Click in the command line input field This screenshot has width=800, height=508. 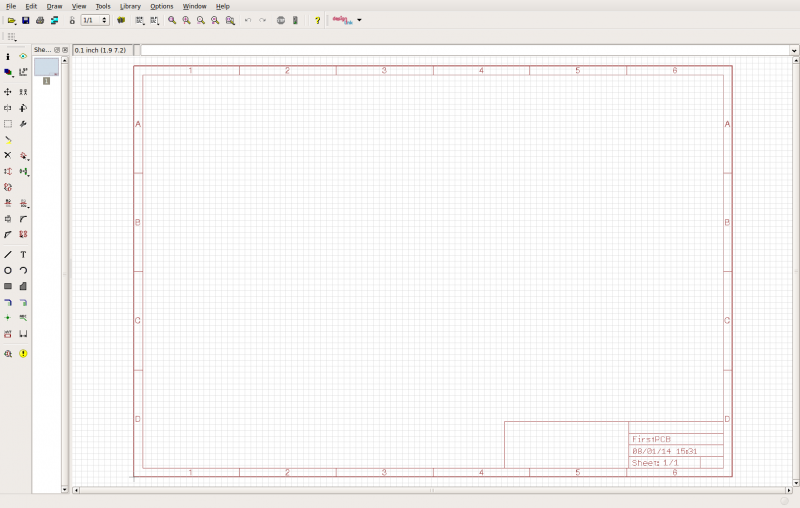tap(460, 49)
